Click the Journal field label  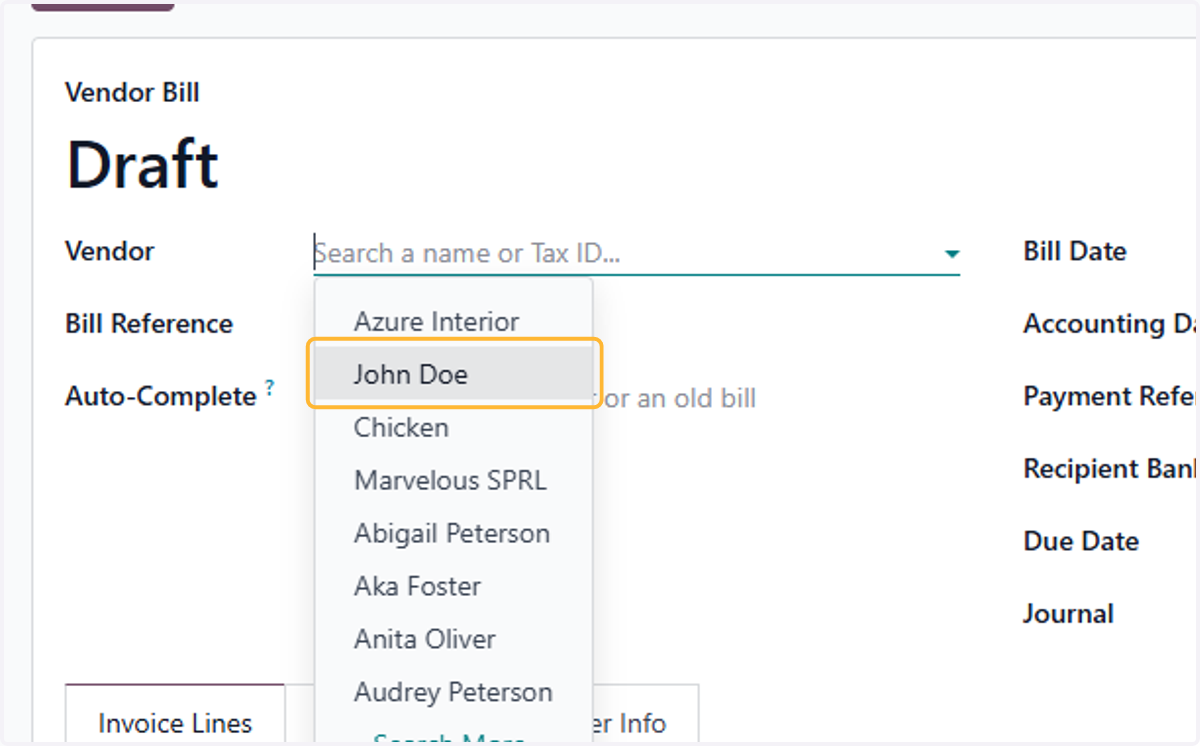[x=1068, y=614]
